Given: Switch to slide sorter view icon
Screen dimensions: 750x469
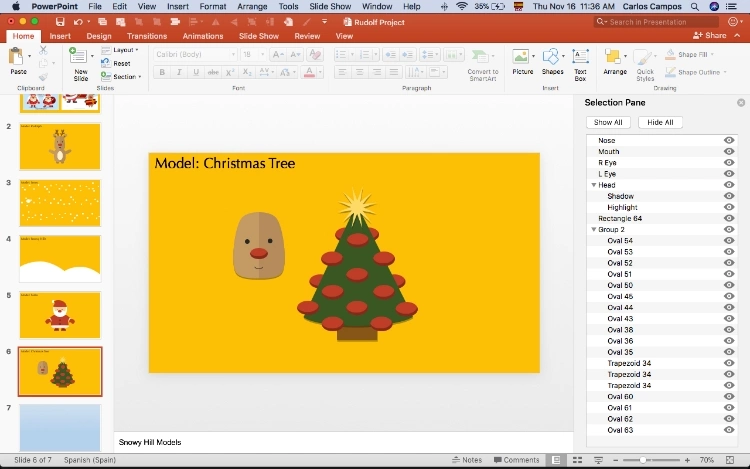Looking at the screenshot, I should tap(576, 460).
